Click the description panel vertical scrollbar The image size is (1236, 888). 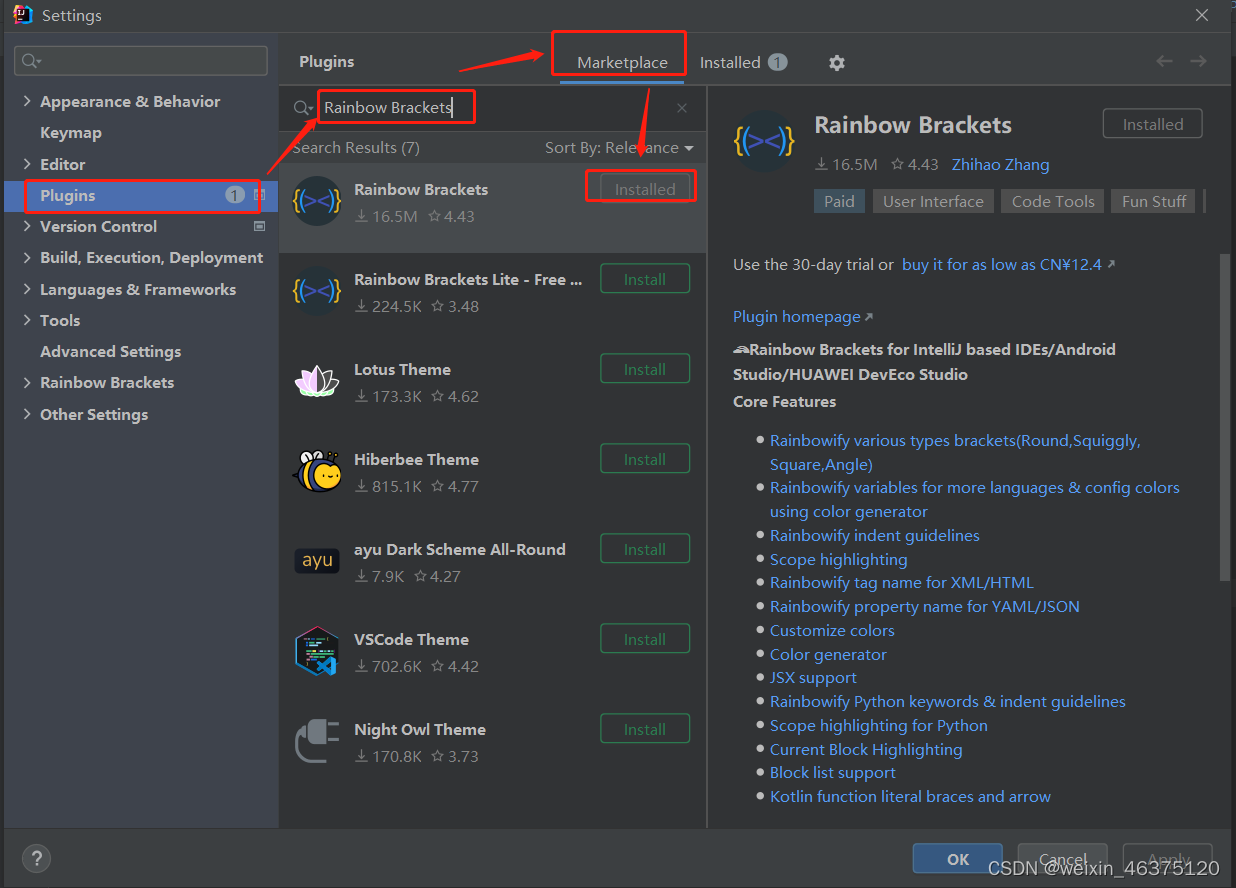[1224, 417]
